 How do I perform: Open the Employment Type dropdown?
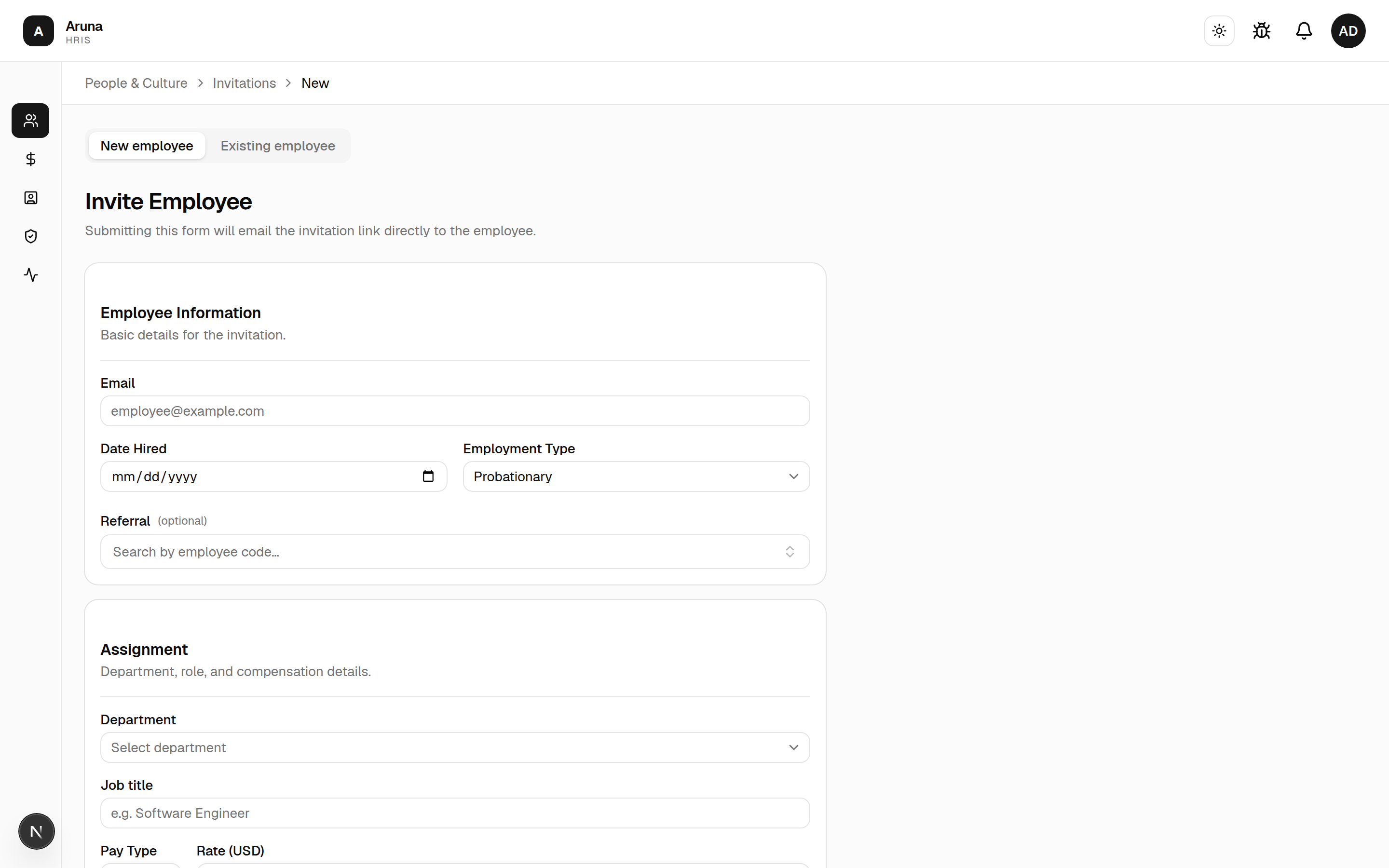coord(637,476)
